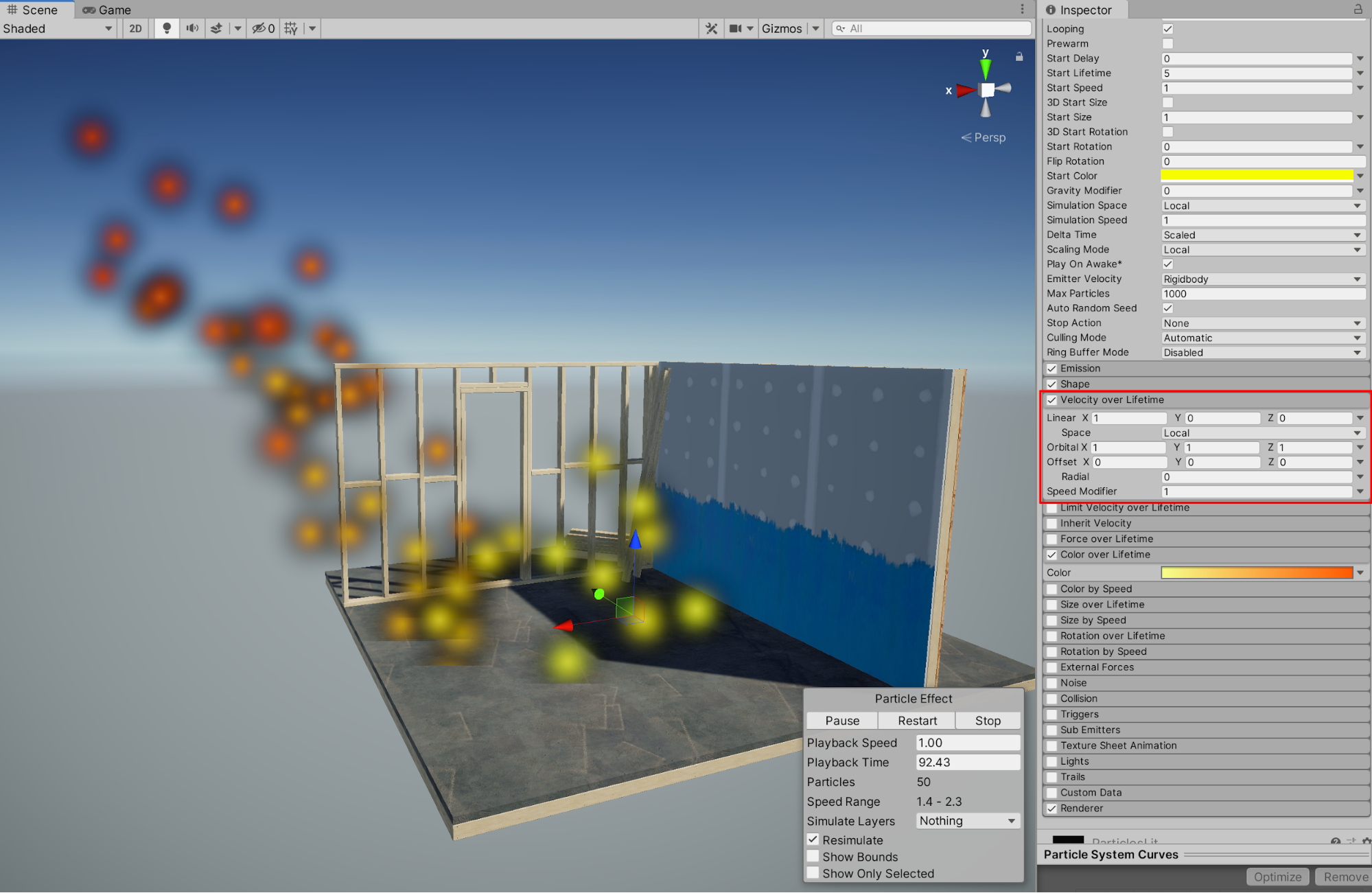
Task: Open the Simulate Layers dropdown showing Nothing
Action: (967, 820)
